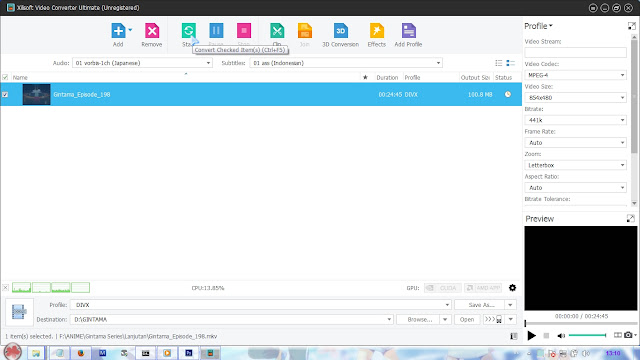
Task: Open the Zoom Letterbox dropdown
Action: point(575,165)
